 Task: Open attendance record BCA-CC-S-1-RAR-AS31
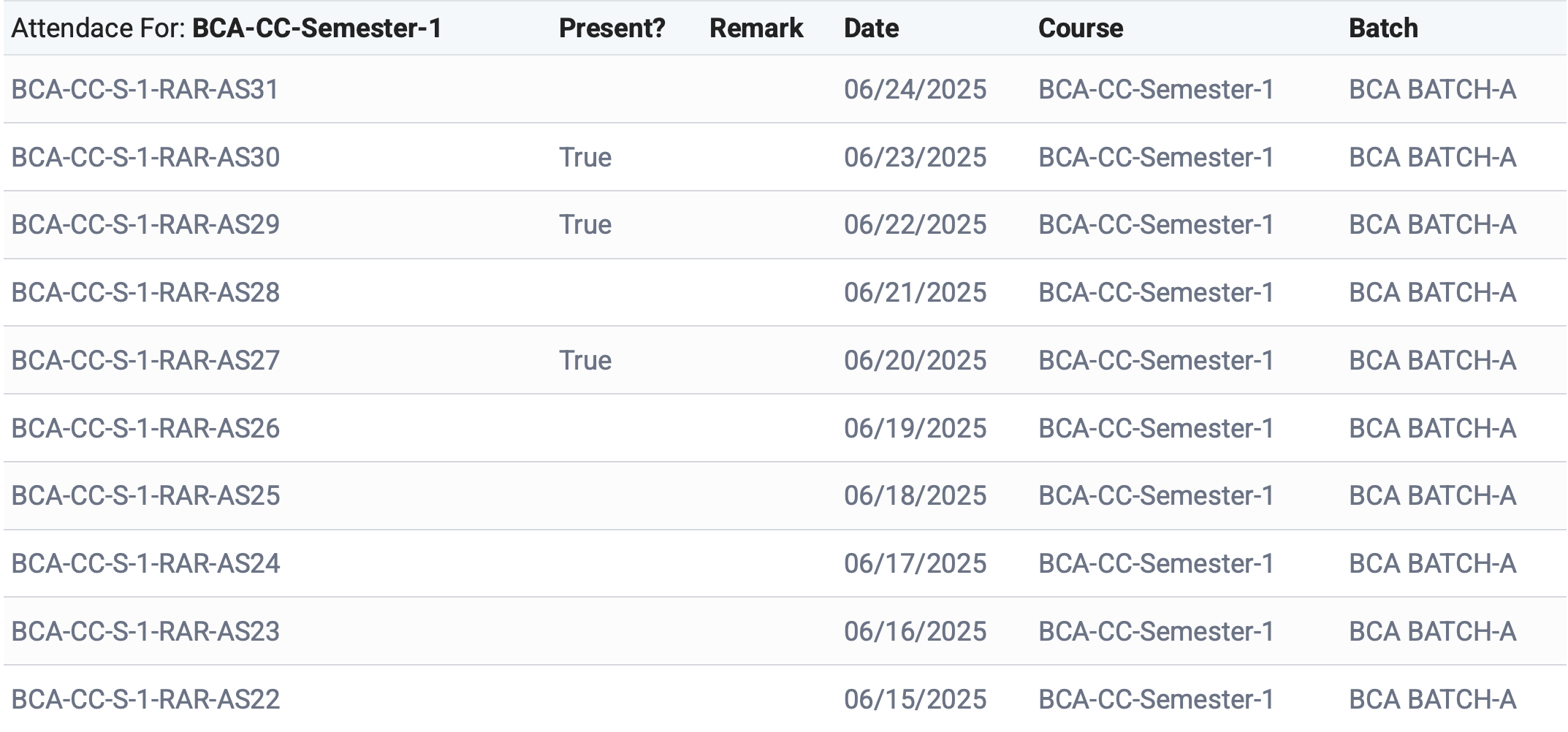(145, 90)
